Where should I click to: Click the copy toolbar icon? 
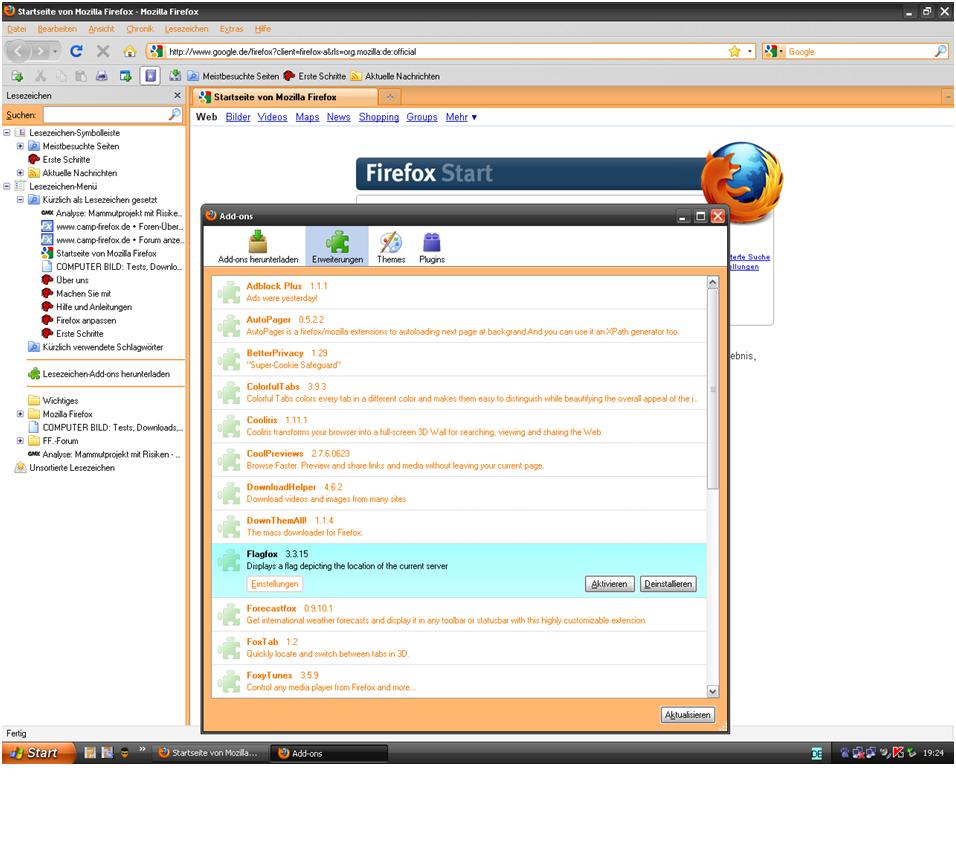click(x=62, y=76)
